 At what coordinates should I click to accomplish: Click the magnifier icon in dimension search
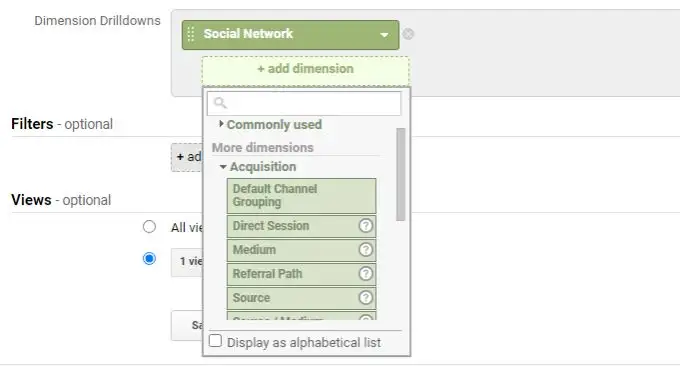tap(220, 103)
